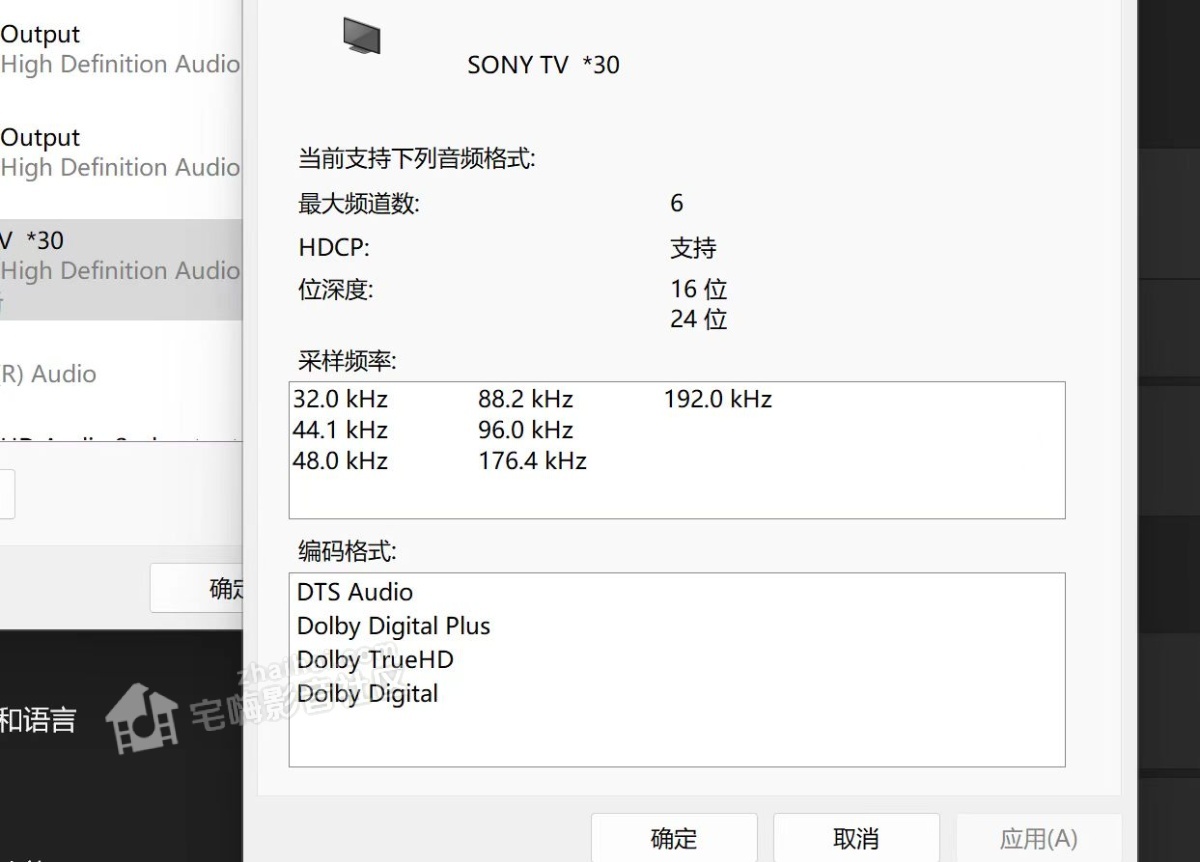Click the partly hidden 确定 button in the back Sound window
The width and height of the screenshot is (1200, 862).
click(x=197, y=588)
